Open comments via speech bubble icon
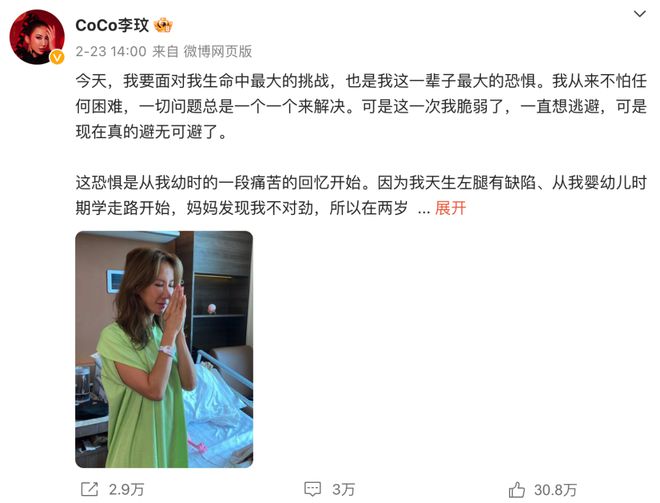Screen dimensions: 660x503 click(x=313, y=489)
